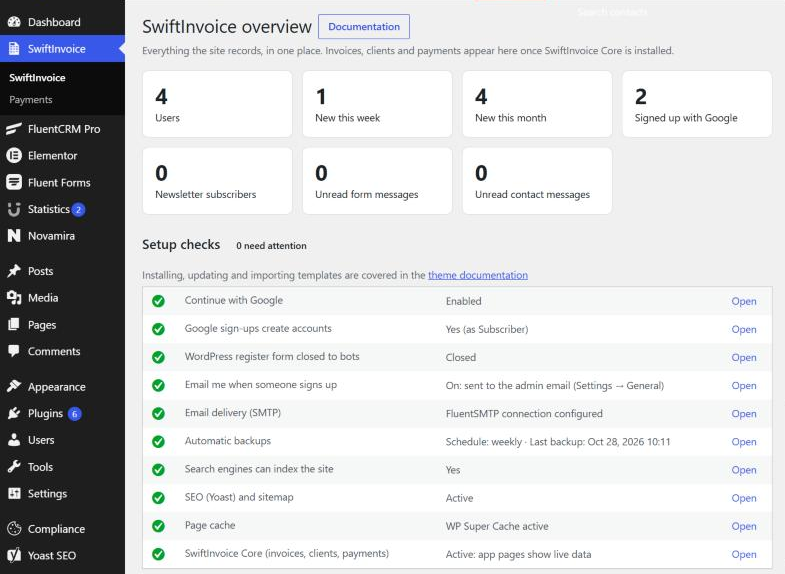Click the Statistics magnet icon
Image resolution: width=785 pixels, height=574 pixels.
pos(14,209)
